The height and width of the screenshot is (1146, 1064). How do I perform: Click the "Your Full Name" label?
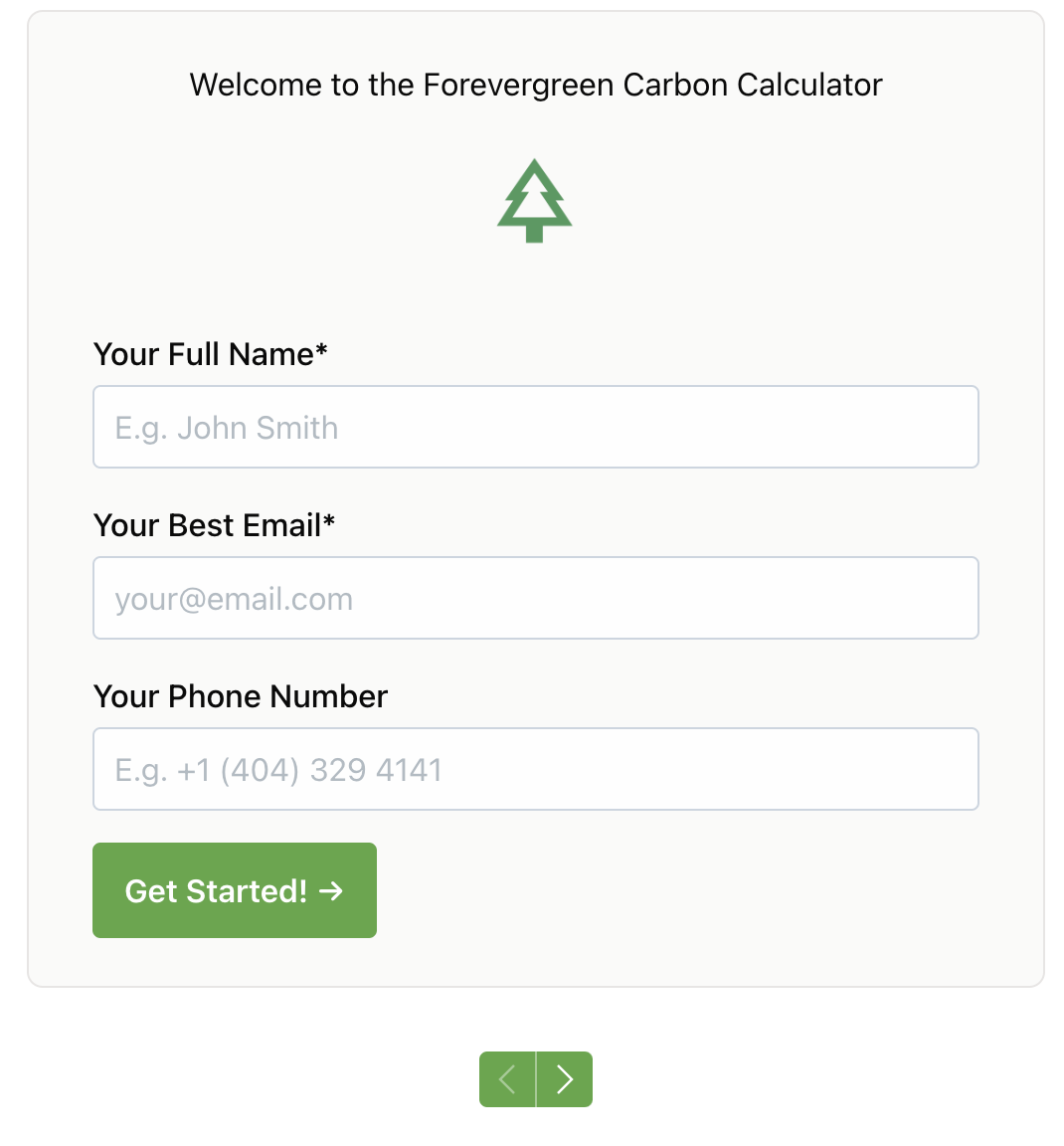204,354
